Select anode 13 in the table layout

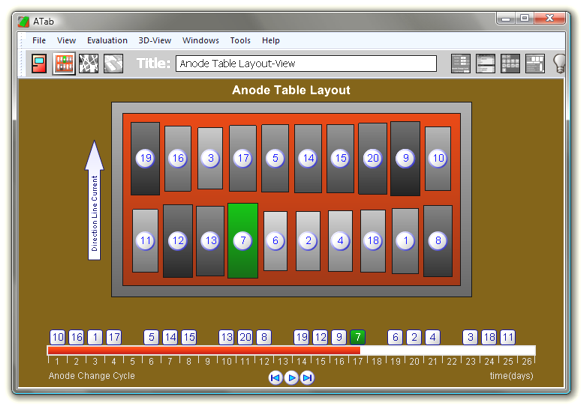210,241
